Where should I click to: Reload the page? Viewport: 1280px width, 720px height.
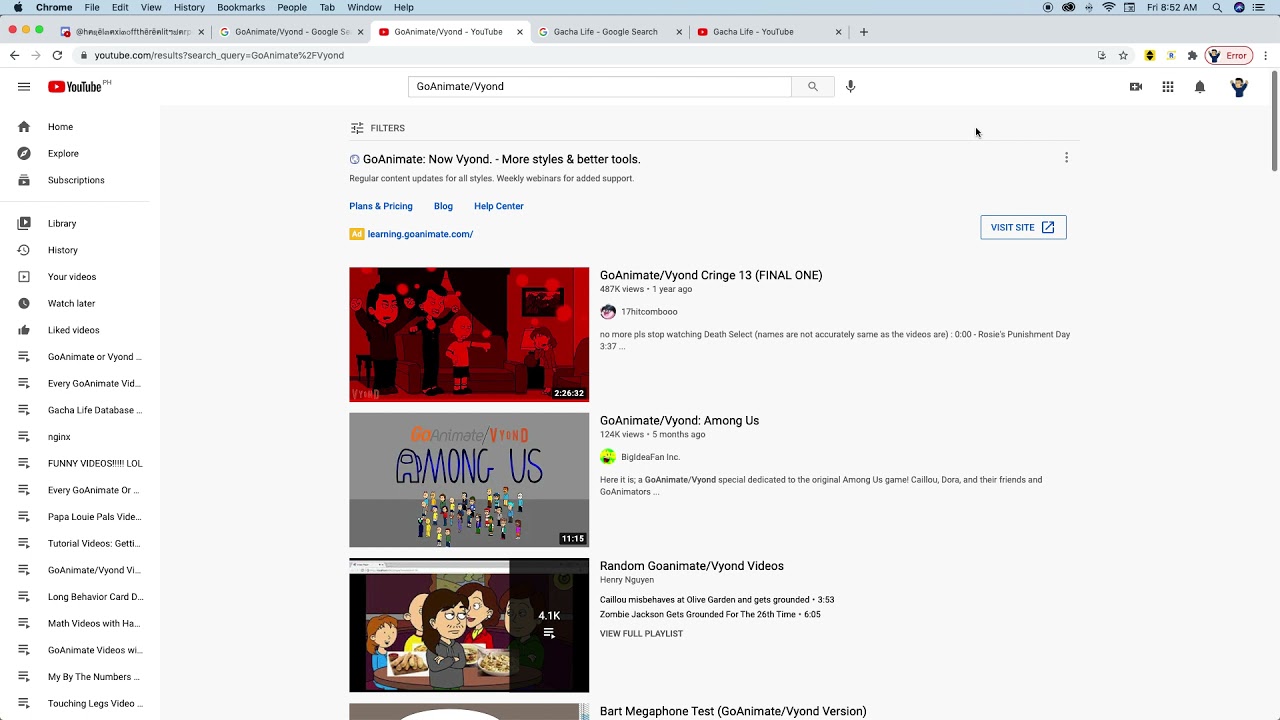click(x=57, y=56)
